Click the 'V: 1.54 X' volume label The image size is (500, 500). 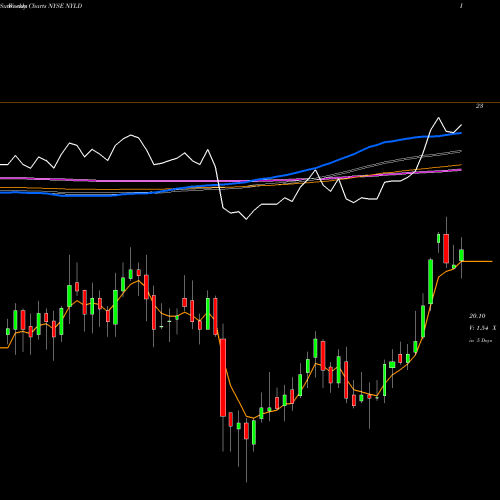coord(483,328)
